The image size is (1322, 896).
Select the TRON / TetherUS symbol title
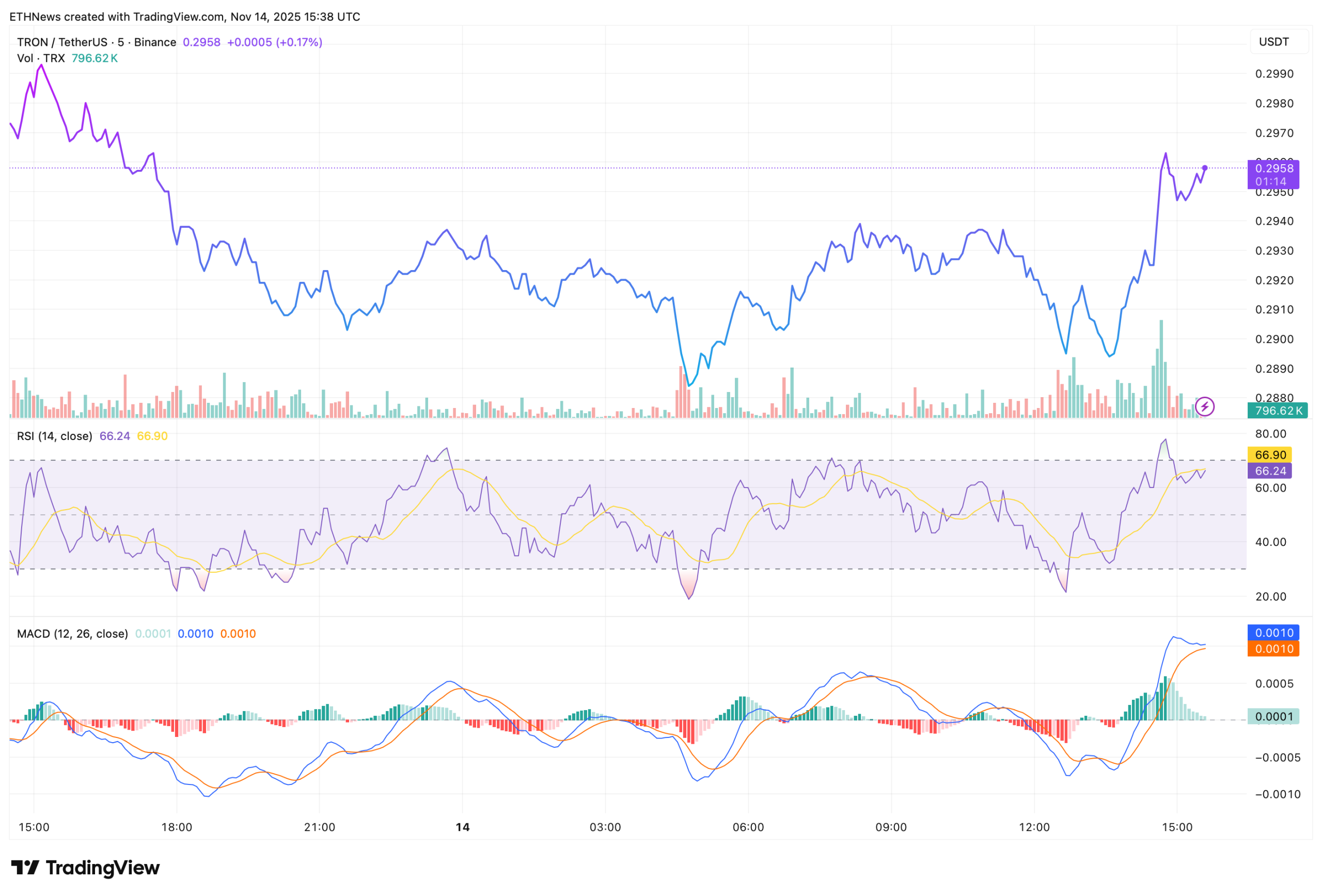[x=62, y=42]
